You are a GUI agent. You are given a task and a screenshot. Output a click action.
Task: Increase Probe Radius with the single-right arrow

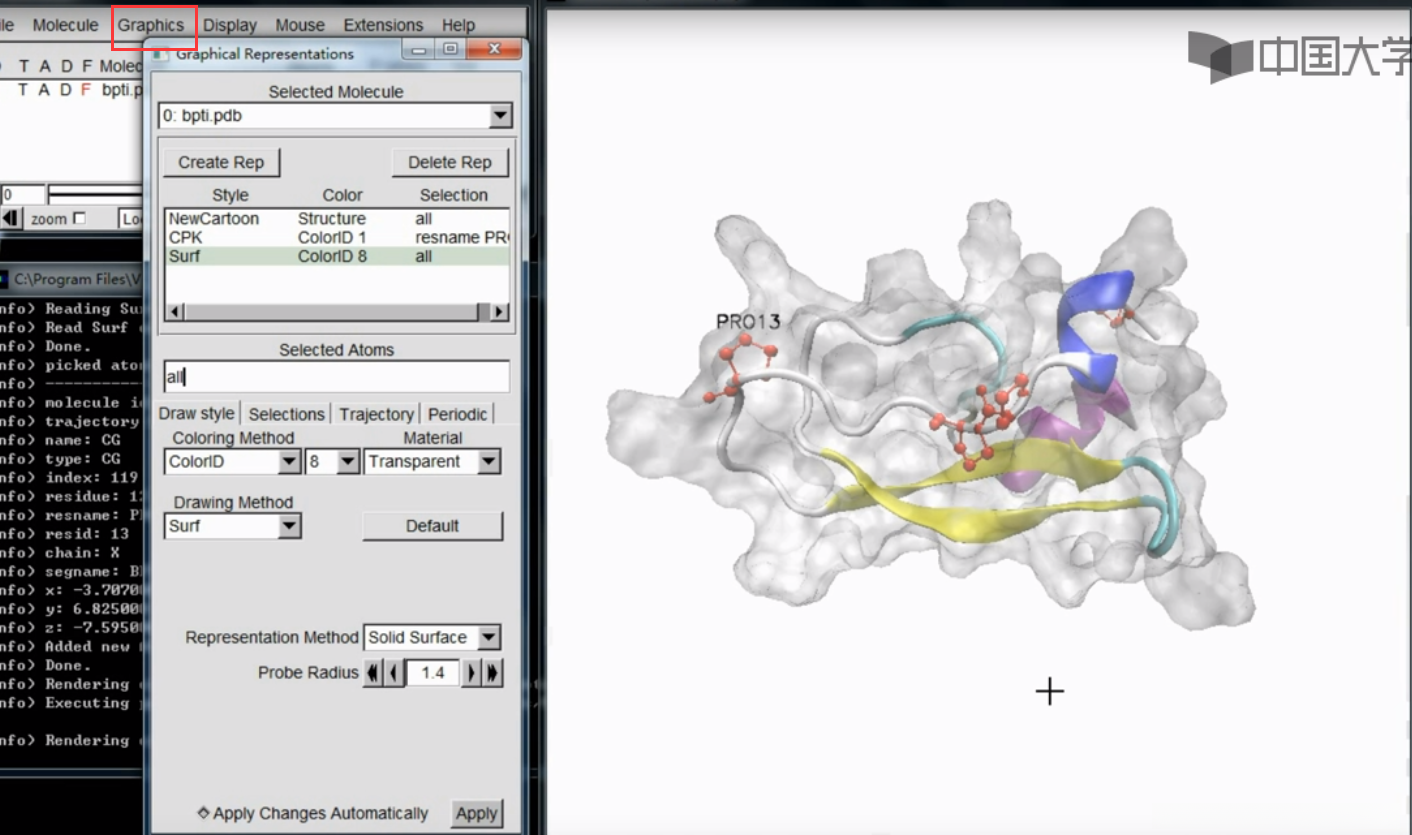click(471, 673)
